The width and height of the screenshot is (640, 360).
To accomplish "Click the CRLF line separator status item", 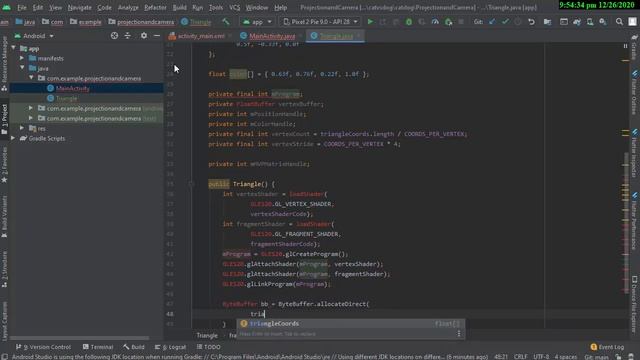I will coord(520,357).
